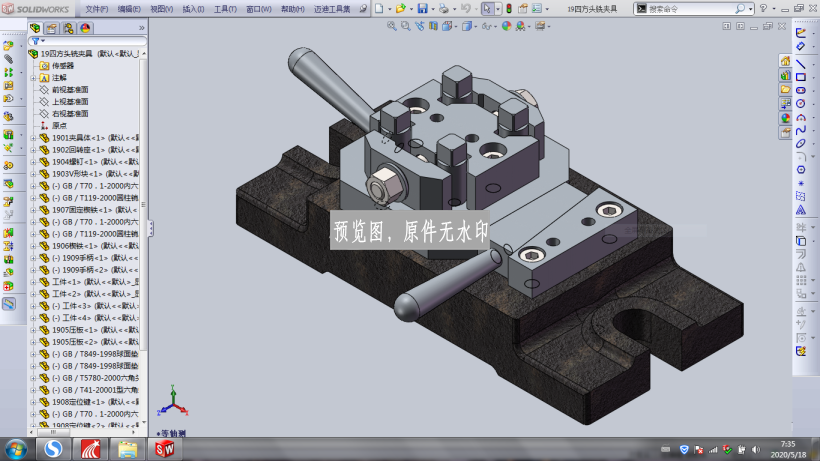
Task: Expand the 1902回转座<1> tree node
Action: [x=33, y=150]
